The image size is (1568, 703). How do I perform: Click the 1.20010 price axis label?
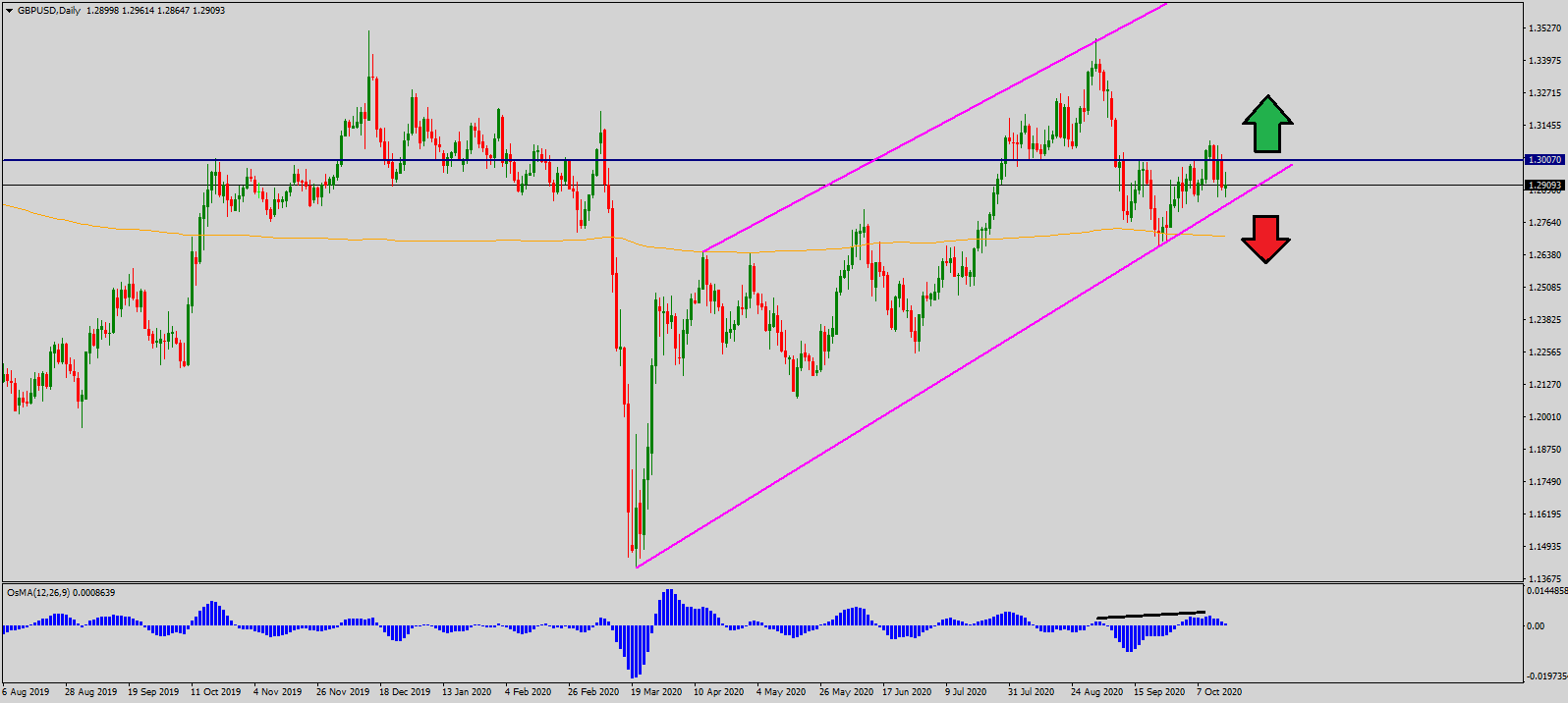(1544, 417)
